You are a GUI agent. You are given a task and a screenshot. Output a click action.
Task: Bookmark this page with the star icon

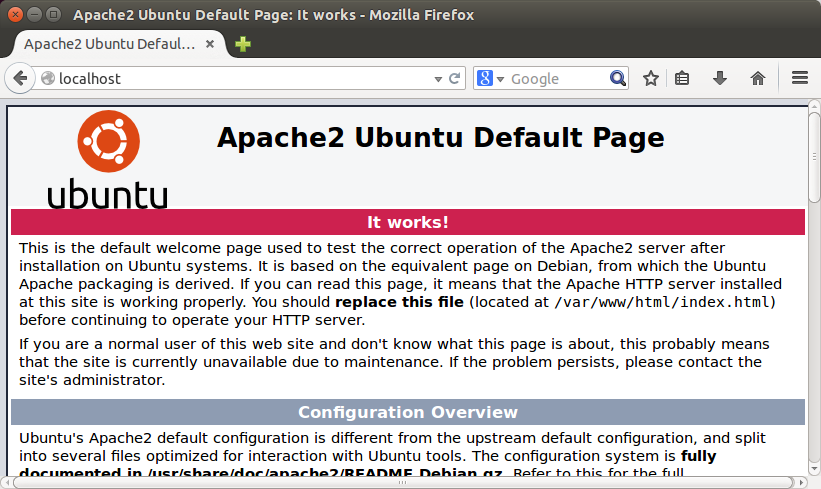pos(650,79)
